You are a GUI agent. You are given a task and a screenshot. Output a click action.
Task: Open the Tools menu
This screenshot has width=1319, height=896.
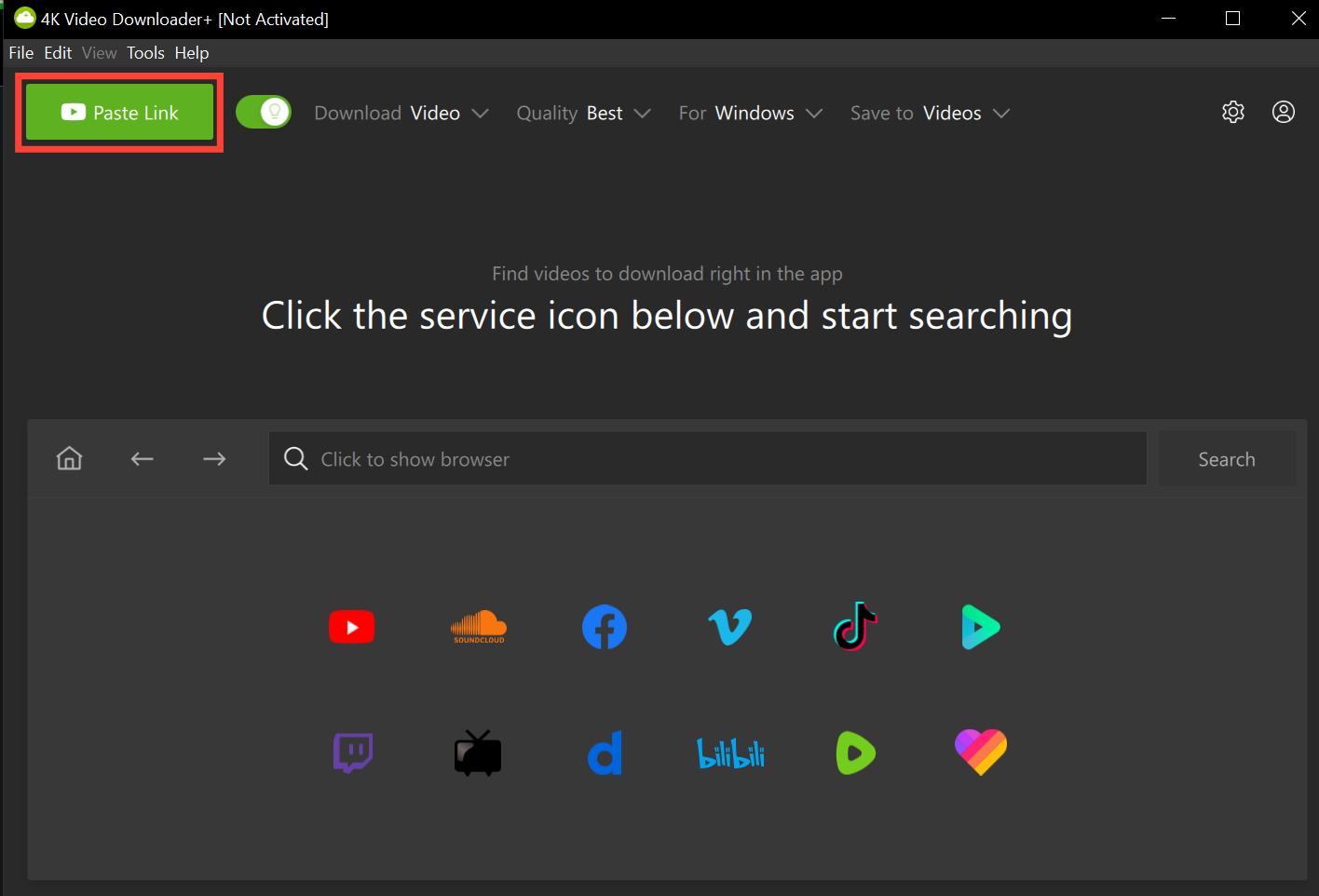pyautogui.click(x=145, y=53)
